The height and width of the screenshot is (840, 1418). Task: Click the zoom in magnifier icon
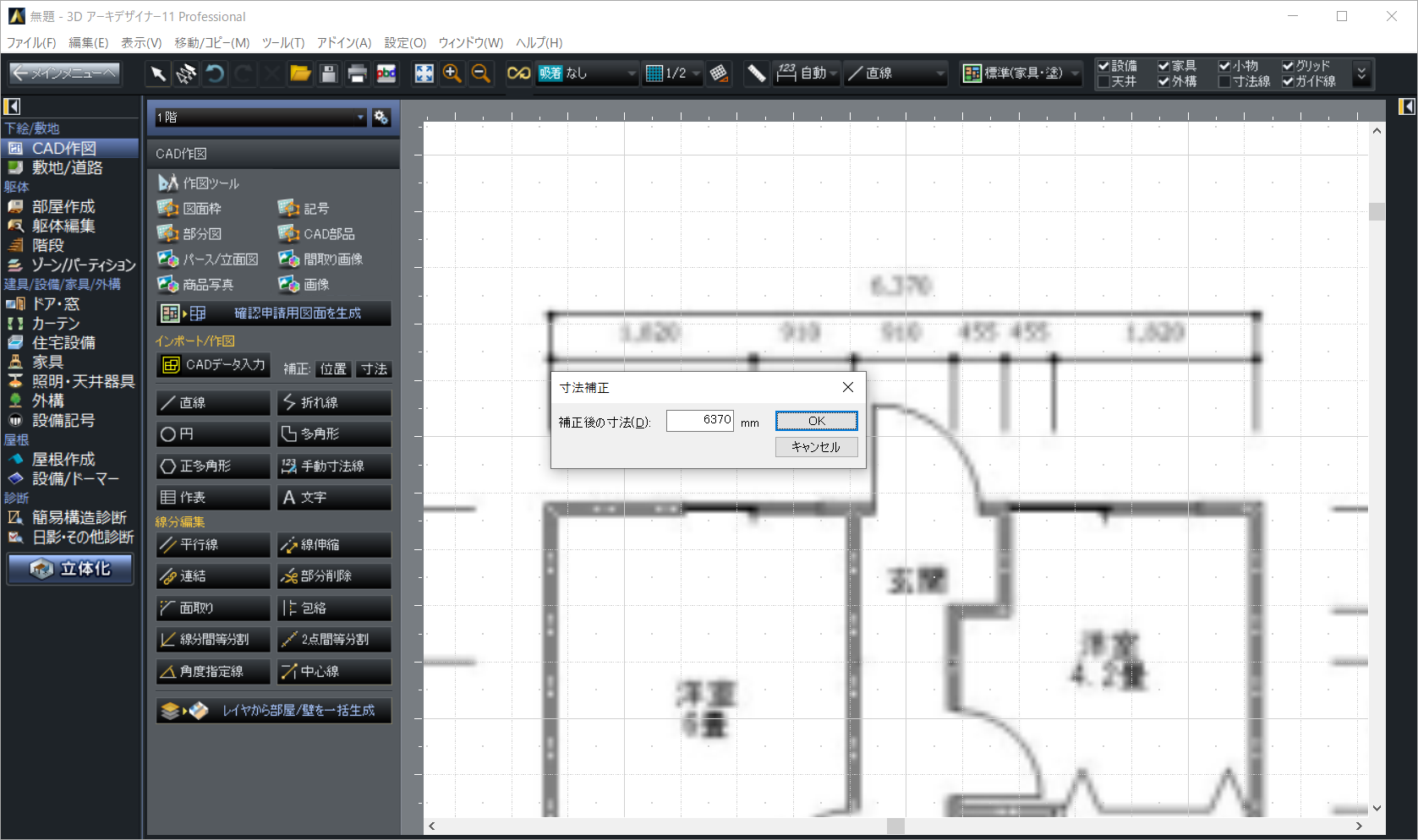[x=452, y=74]
